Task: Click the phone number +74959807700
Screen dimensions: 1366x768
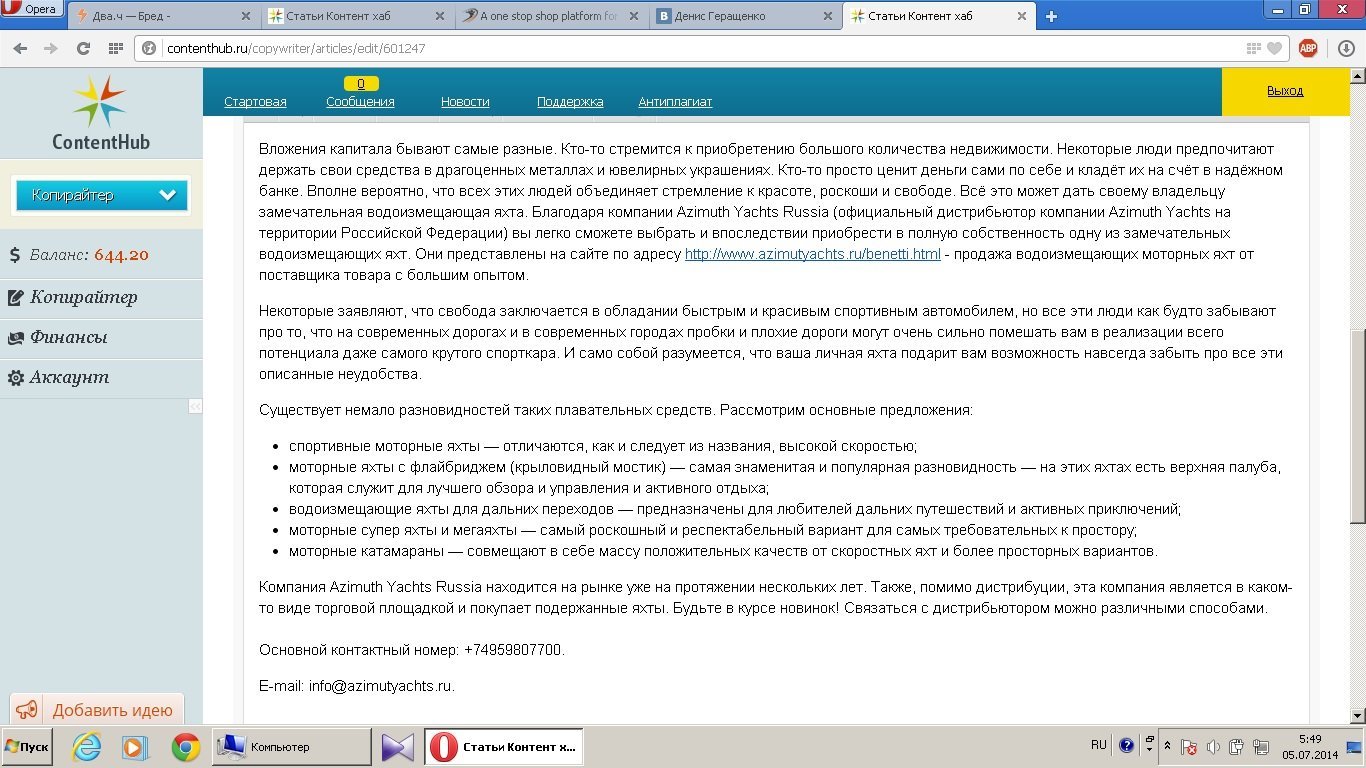Action: pyautogui.click(x=514, y=650)
